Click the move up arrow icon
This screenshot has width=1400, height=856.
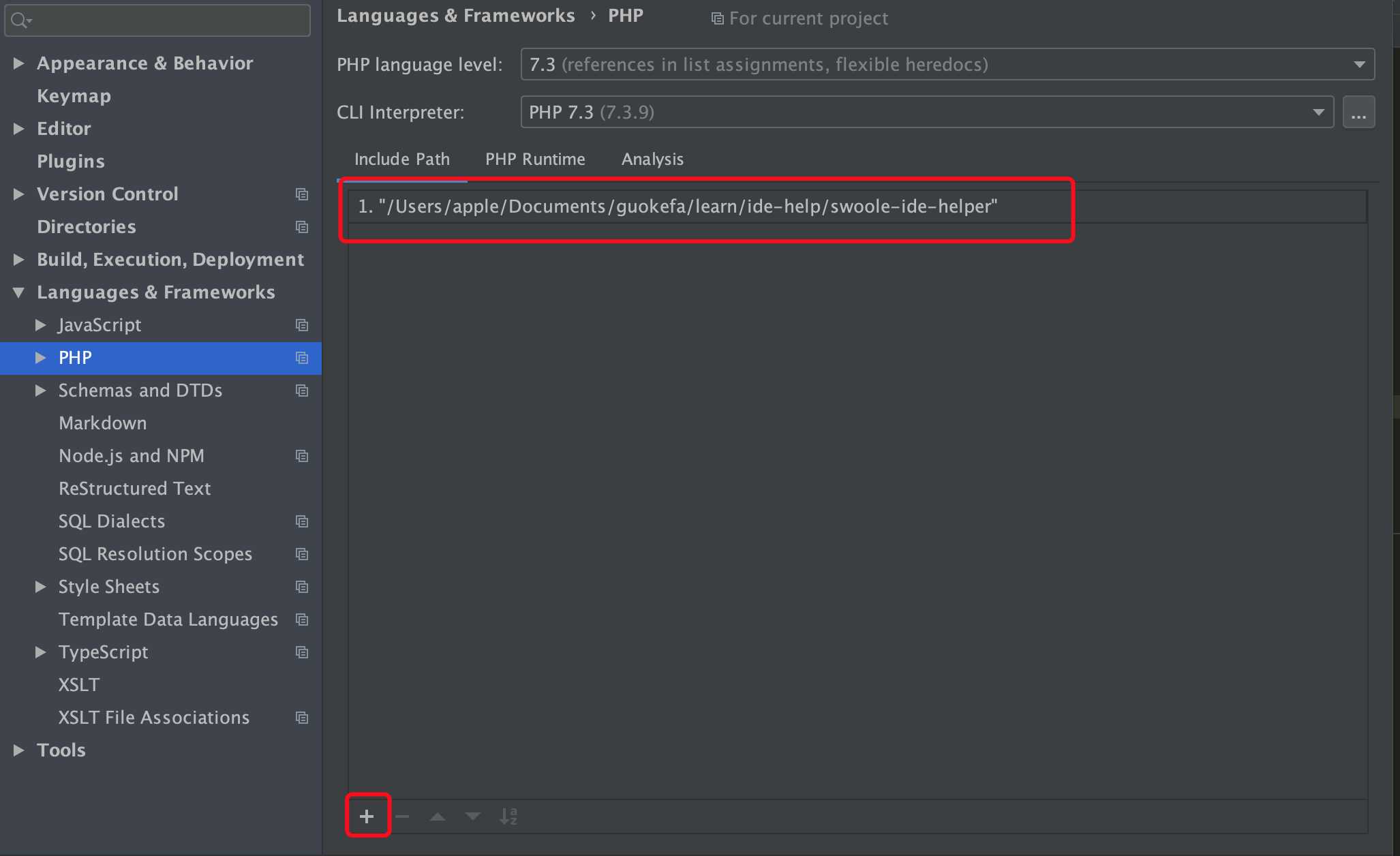(x=438, y=816)
